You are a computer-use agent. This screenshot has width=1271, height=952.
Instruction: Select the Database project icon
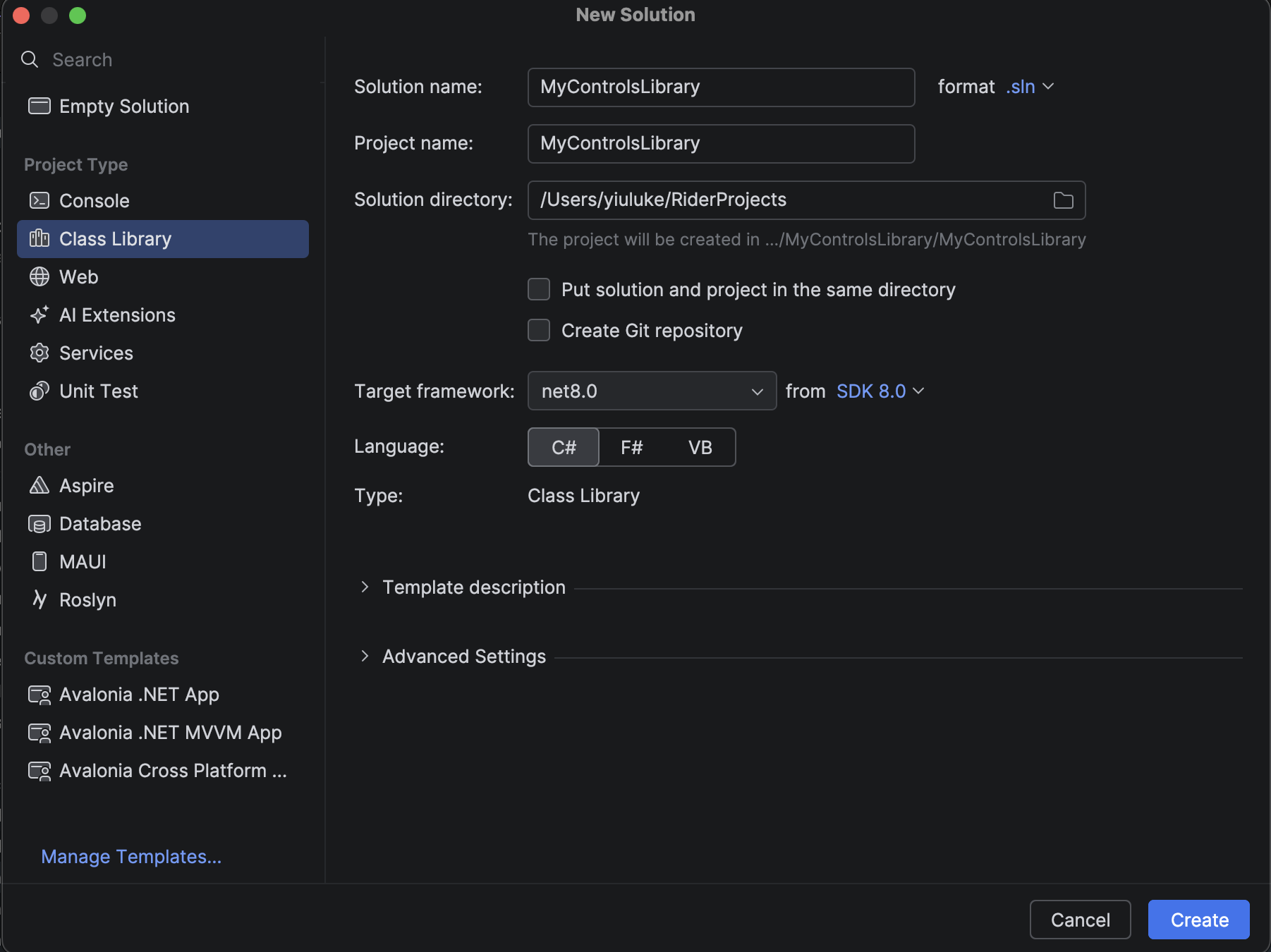point(40,523)
